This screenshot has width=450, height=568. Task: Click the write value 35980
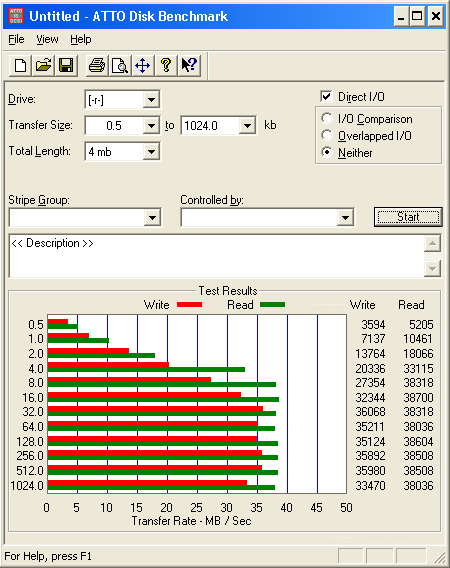(x=370, y=471)
